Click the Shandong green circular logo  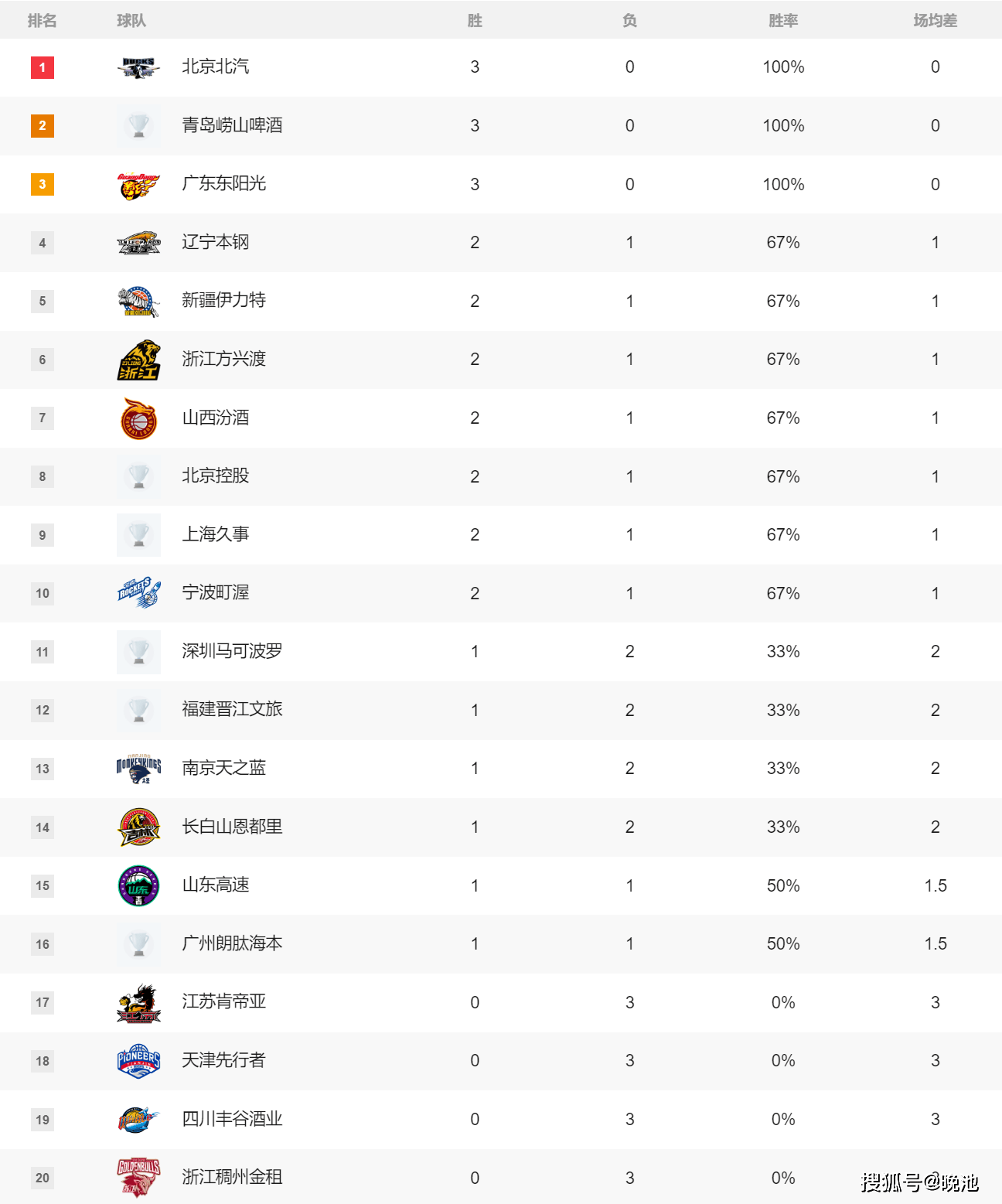click(x=138, y=885)
